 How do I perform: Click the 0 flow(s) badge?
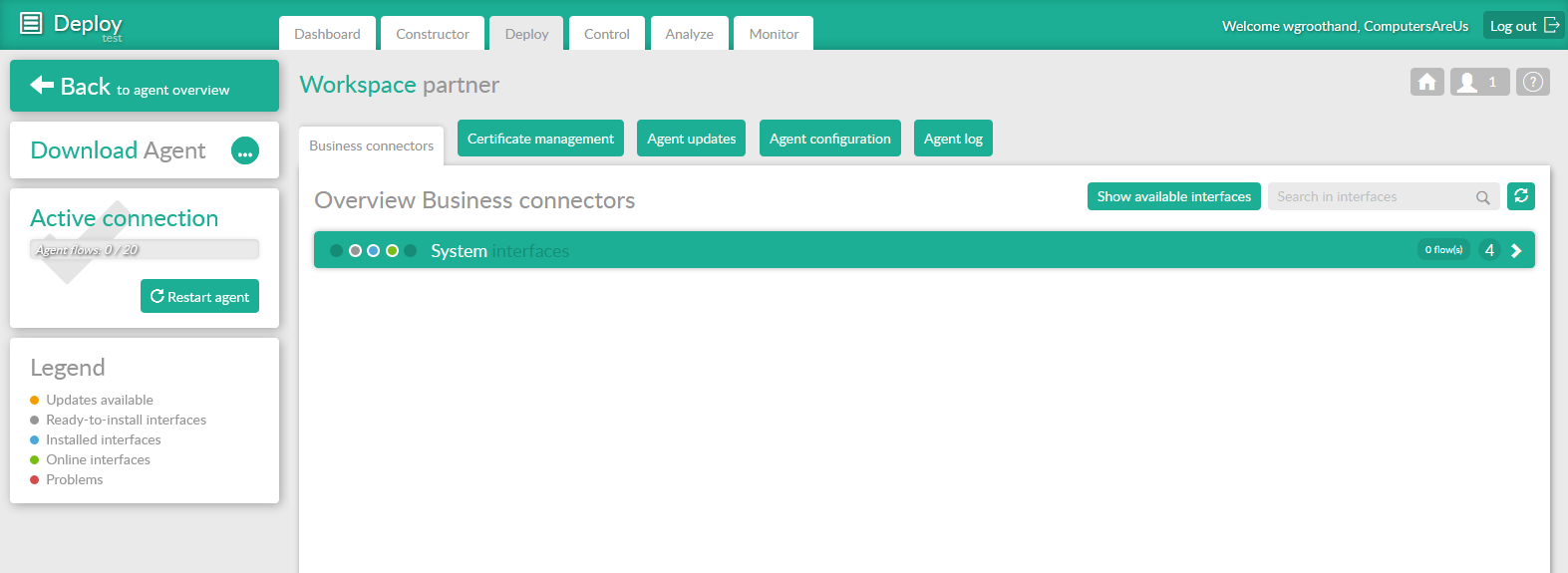(1442, 250)
